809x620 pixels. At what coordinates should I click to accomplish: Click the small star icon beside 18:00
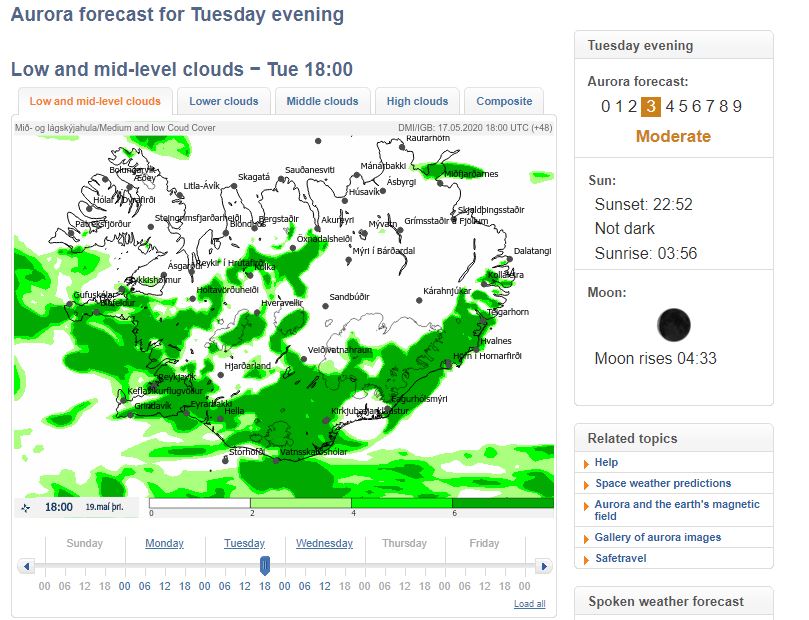(26, 507)
